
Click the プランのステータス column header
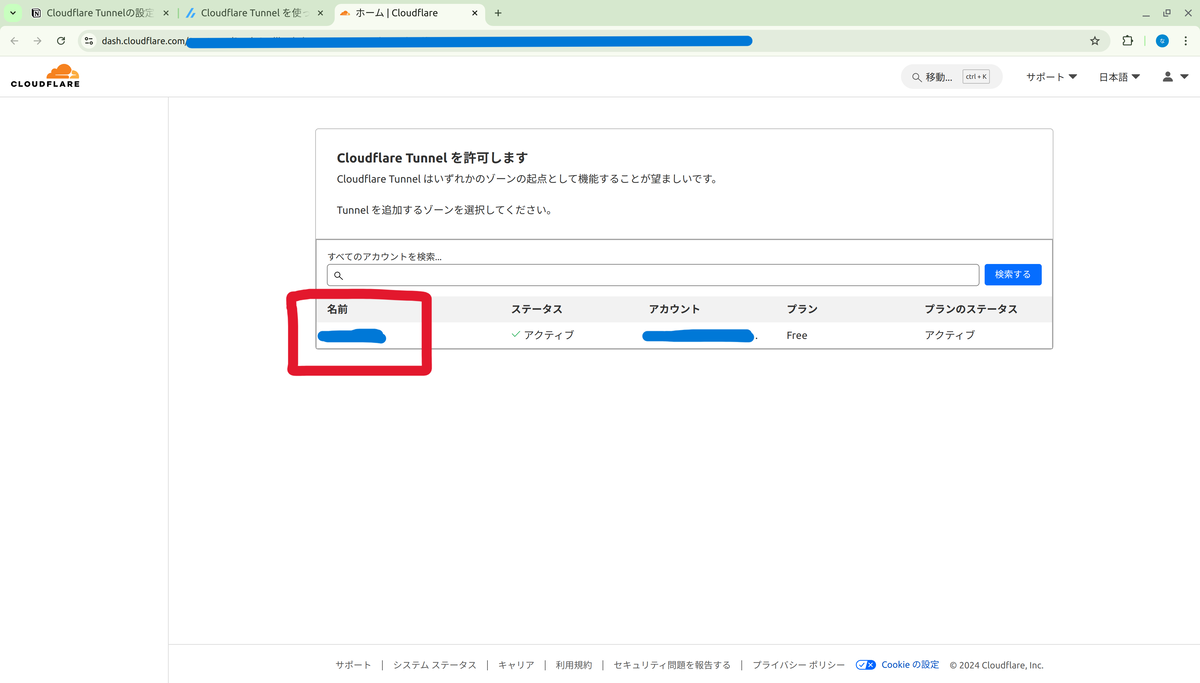(970, 309)
